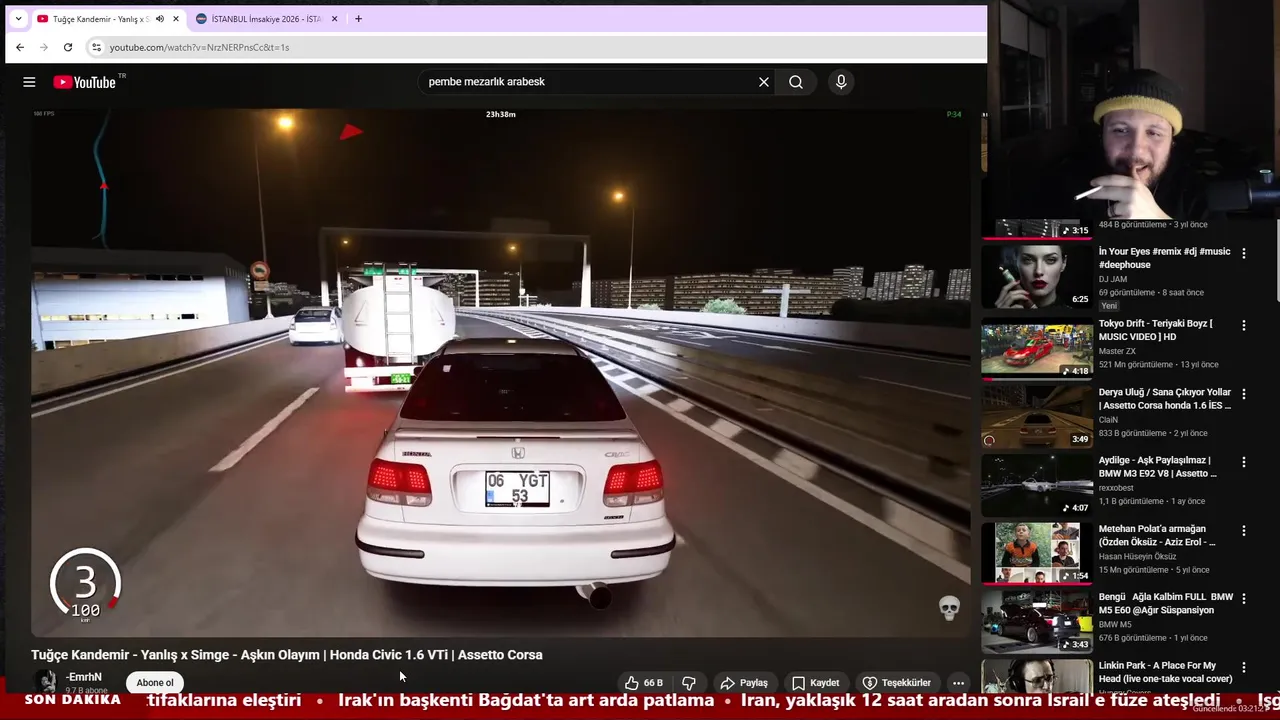Open options menu for Derya Uluğ video
The height and width of the screenshot is (720, 1280).
[1244, 394]
